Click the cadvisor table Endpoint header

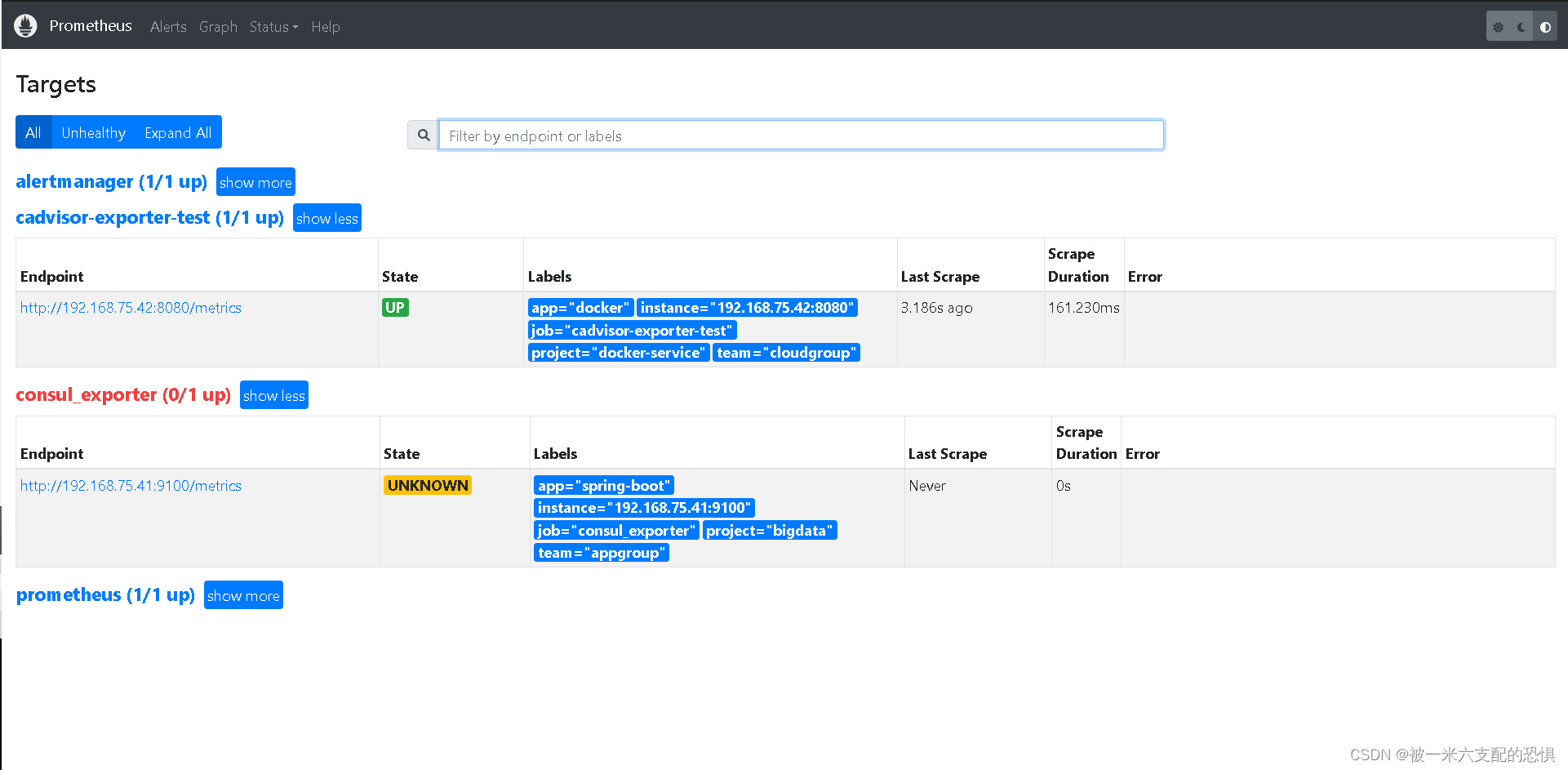click(x=52, y=277)
